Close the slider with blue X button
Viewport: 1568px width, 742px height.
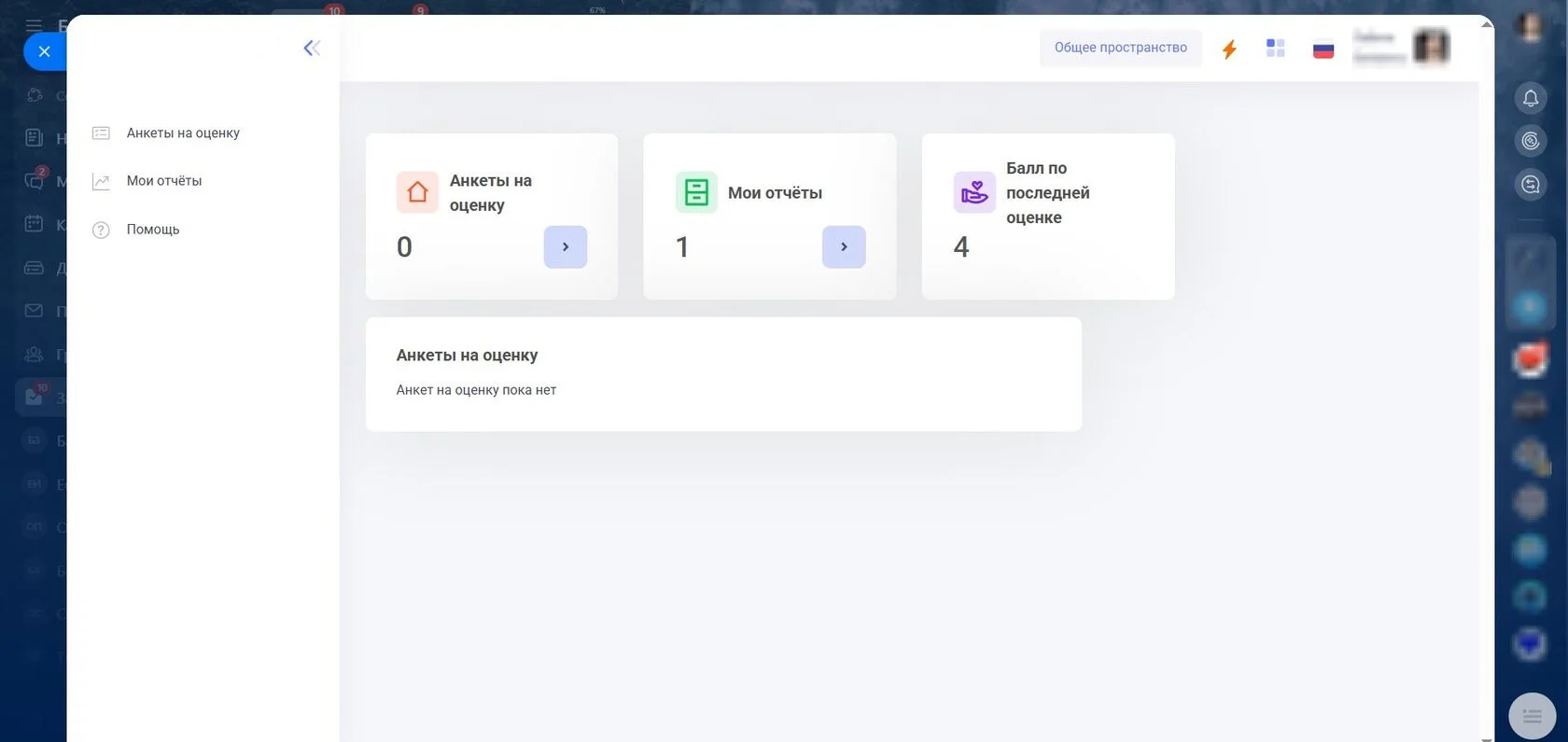44,51
